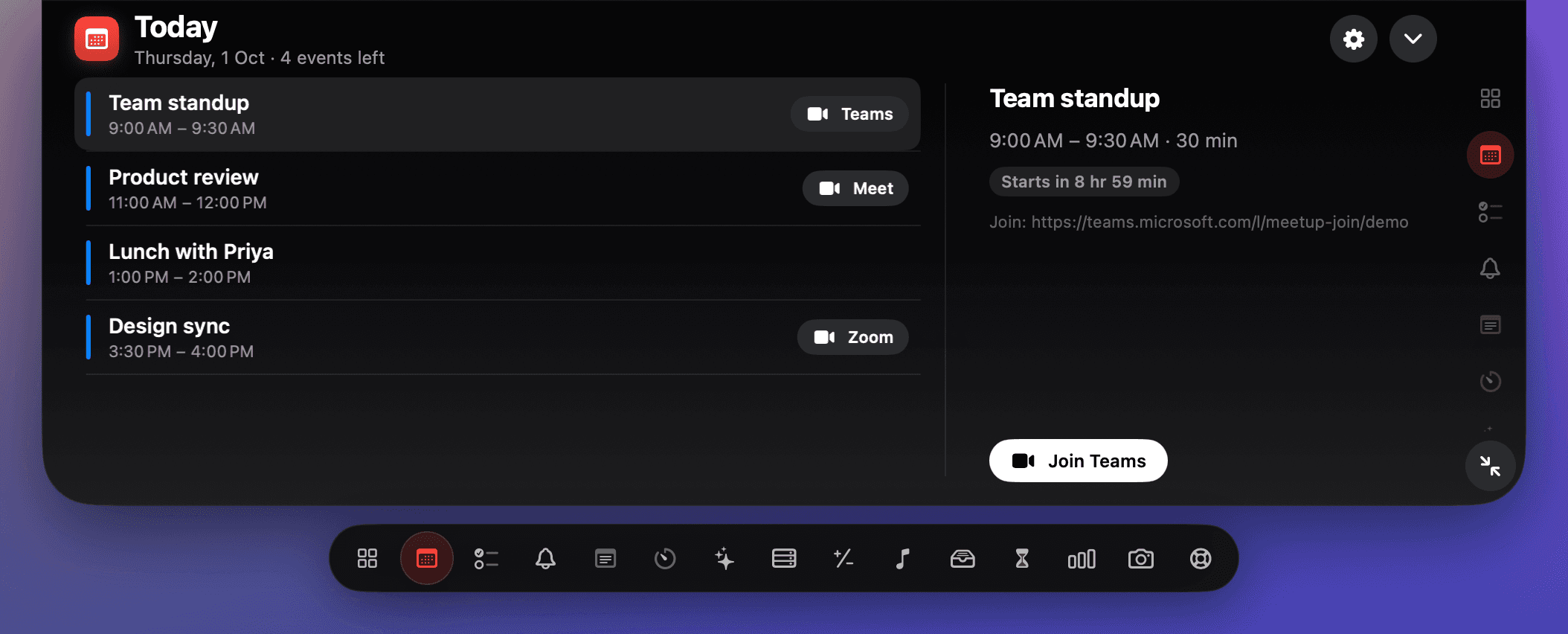Open the notes icon in bottom dock
The height and width of the screenshot is (634, 1568).
pos(605,559)
